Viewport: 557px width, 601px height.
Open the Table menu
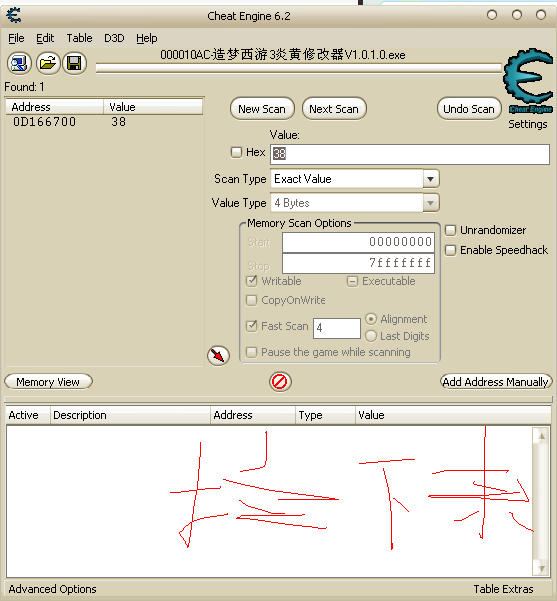click(79, 38)
